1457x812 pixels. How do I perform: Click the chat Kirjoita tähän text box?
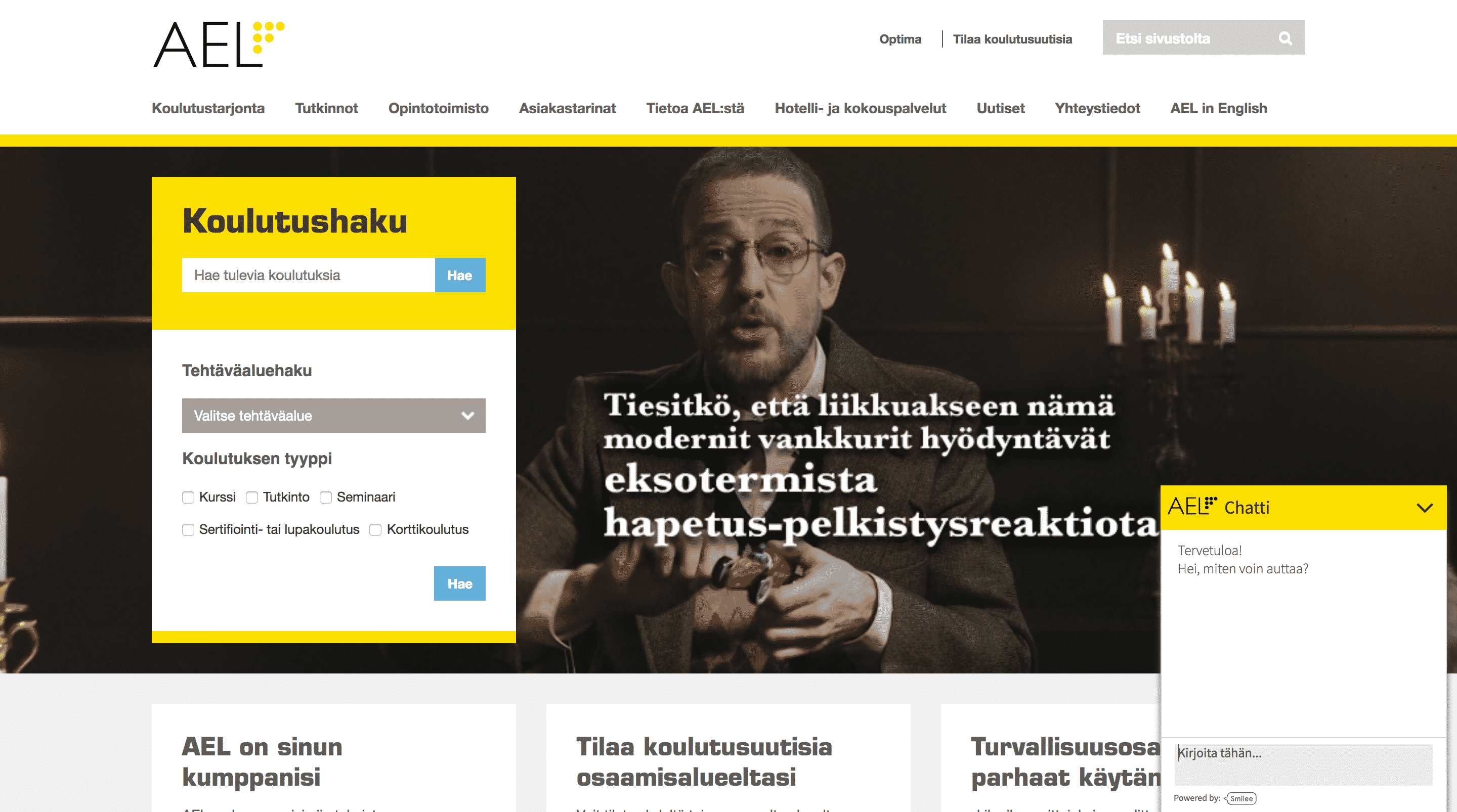click(1303, 764)
